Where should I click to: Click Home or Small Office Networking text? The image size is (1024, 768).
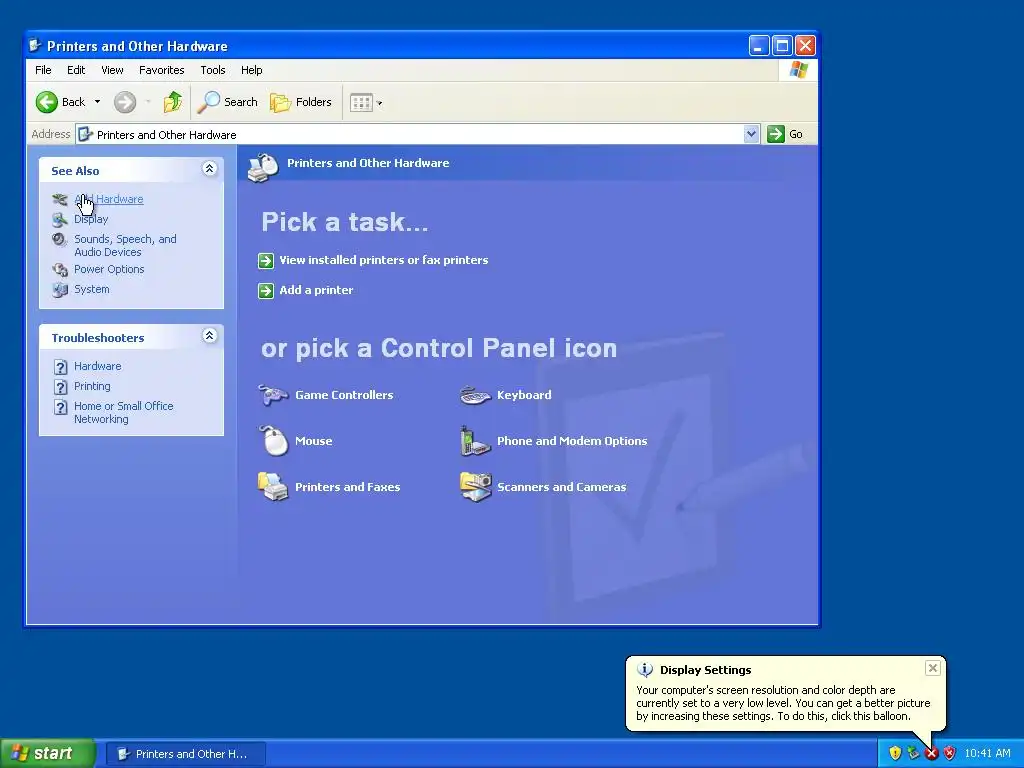pyautogui.click(x=123, y=412)
